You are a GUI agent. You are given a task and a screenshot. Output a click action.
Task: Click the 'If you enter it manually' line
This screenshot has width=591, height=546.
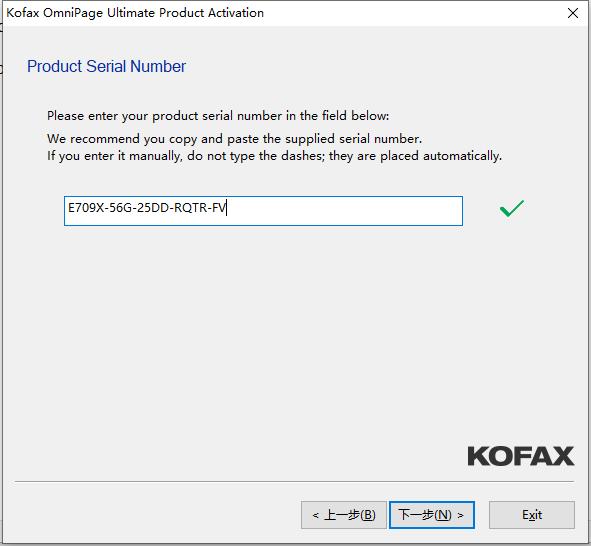click(274, 156)
